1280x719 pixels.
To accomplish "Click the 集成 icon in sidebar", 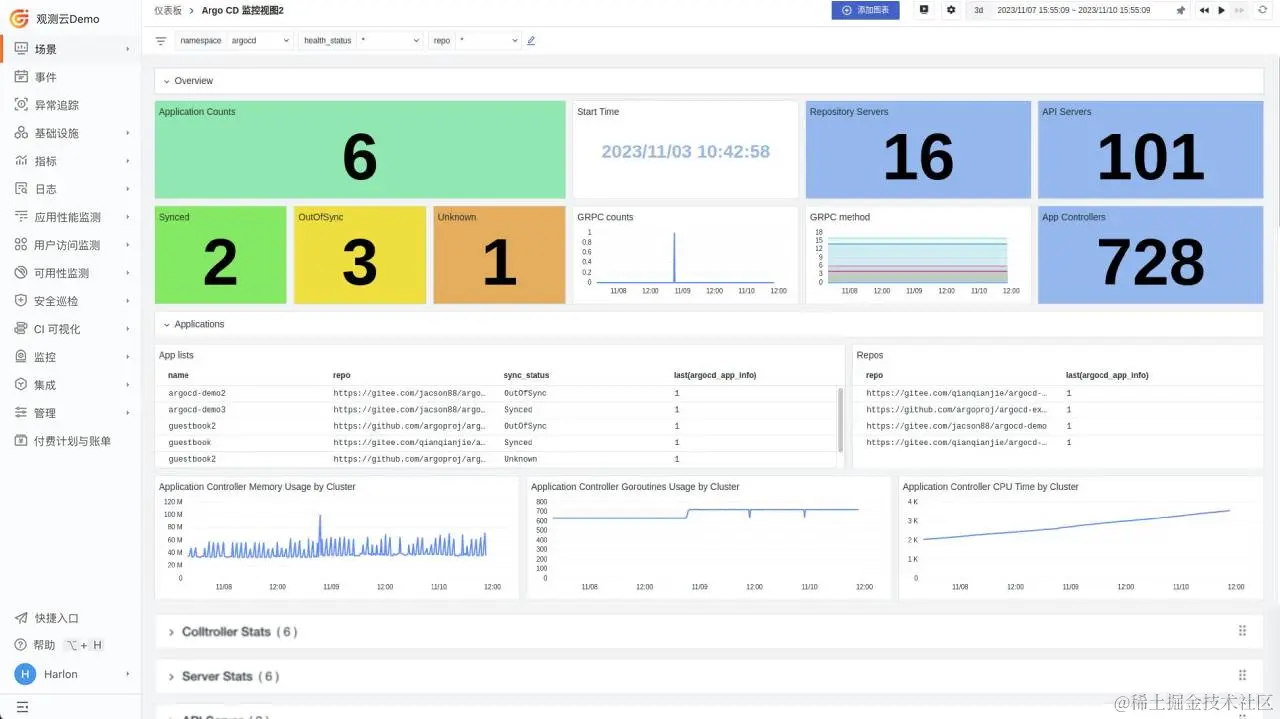I will click(x=21, y=385).
